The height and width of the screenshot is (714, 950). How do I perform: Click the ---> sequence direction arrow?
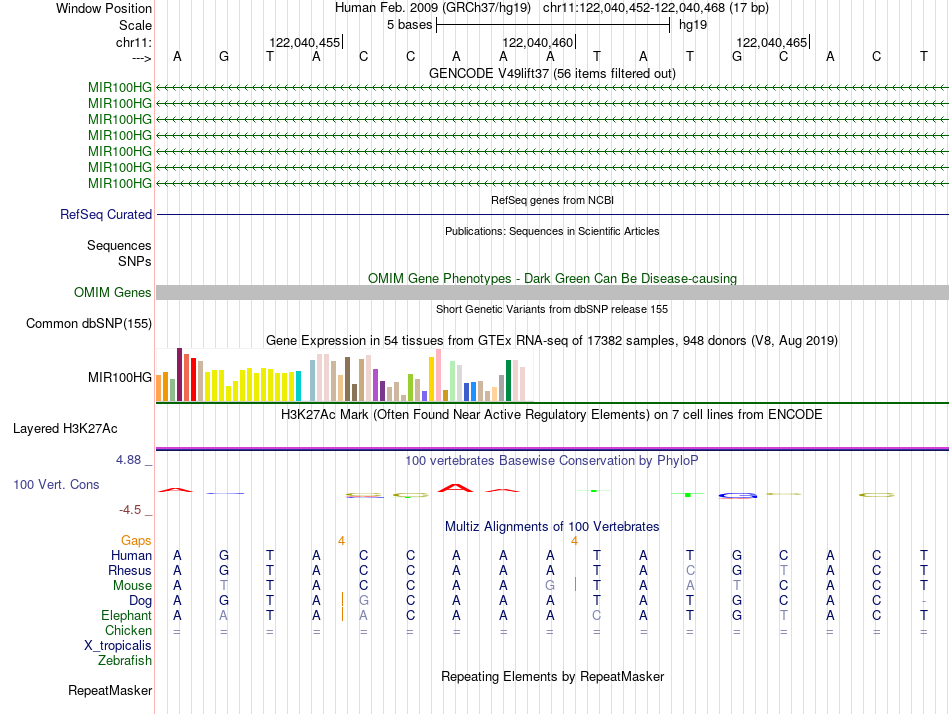point(141,58)
